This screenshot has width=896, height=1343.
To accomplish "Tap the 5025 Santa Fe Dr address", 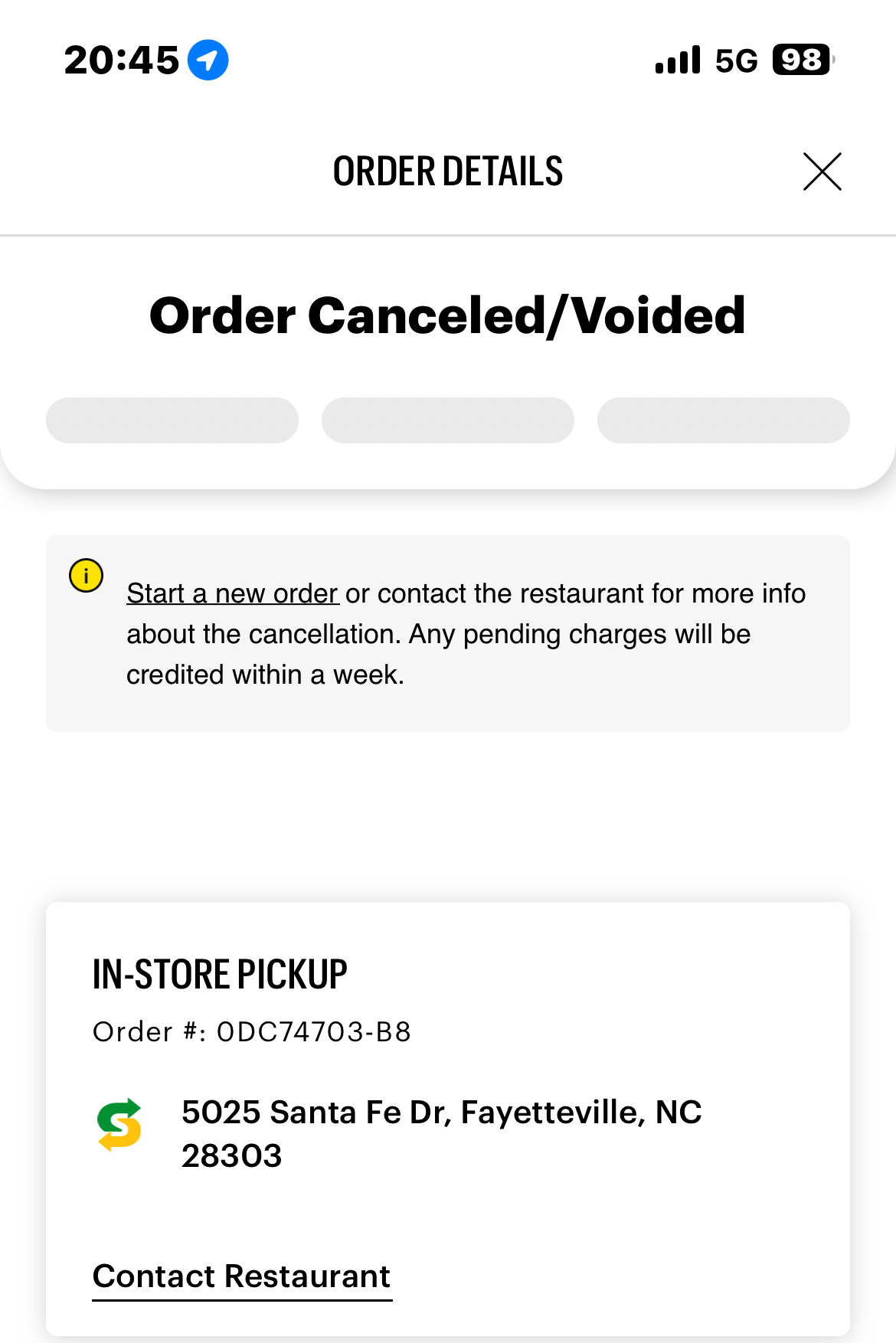I will [442, 1113].
